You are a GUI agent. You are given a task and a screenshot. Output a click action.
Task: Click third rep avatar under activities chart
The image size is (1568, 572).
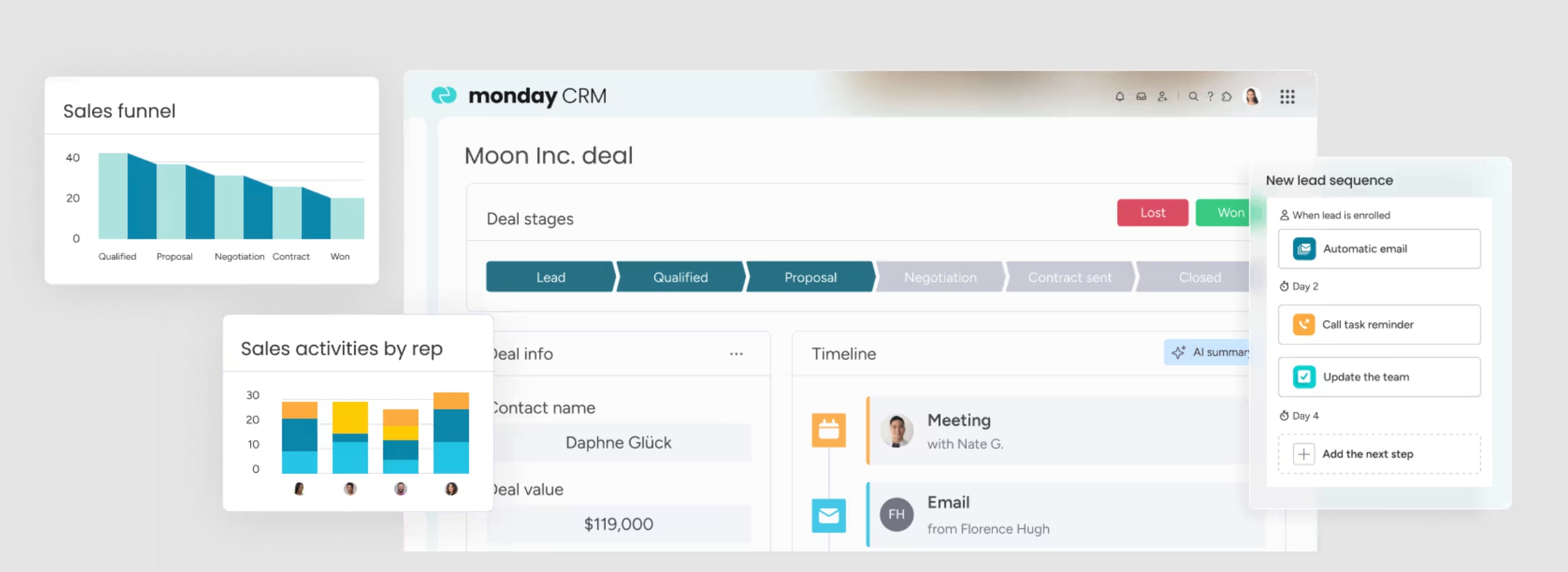coord(401,489)
